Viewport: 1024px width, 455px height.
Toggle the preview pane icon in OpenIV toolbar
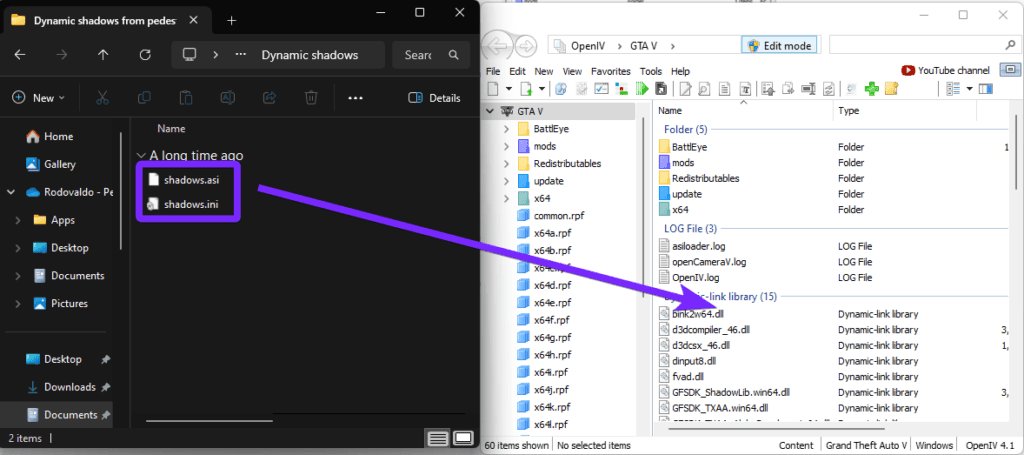coord(985,88)
